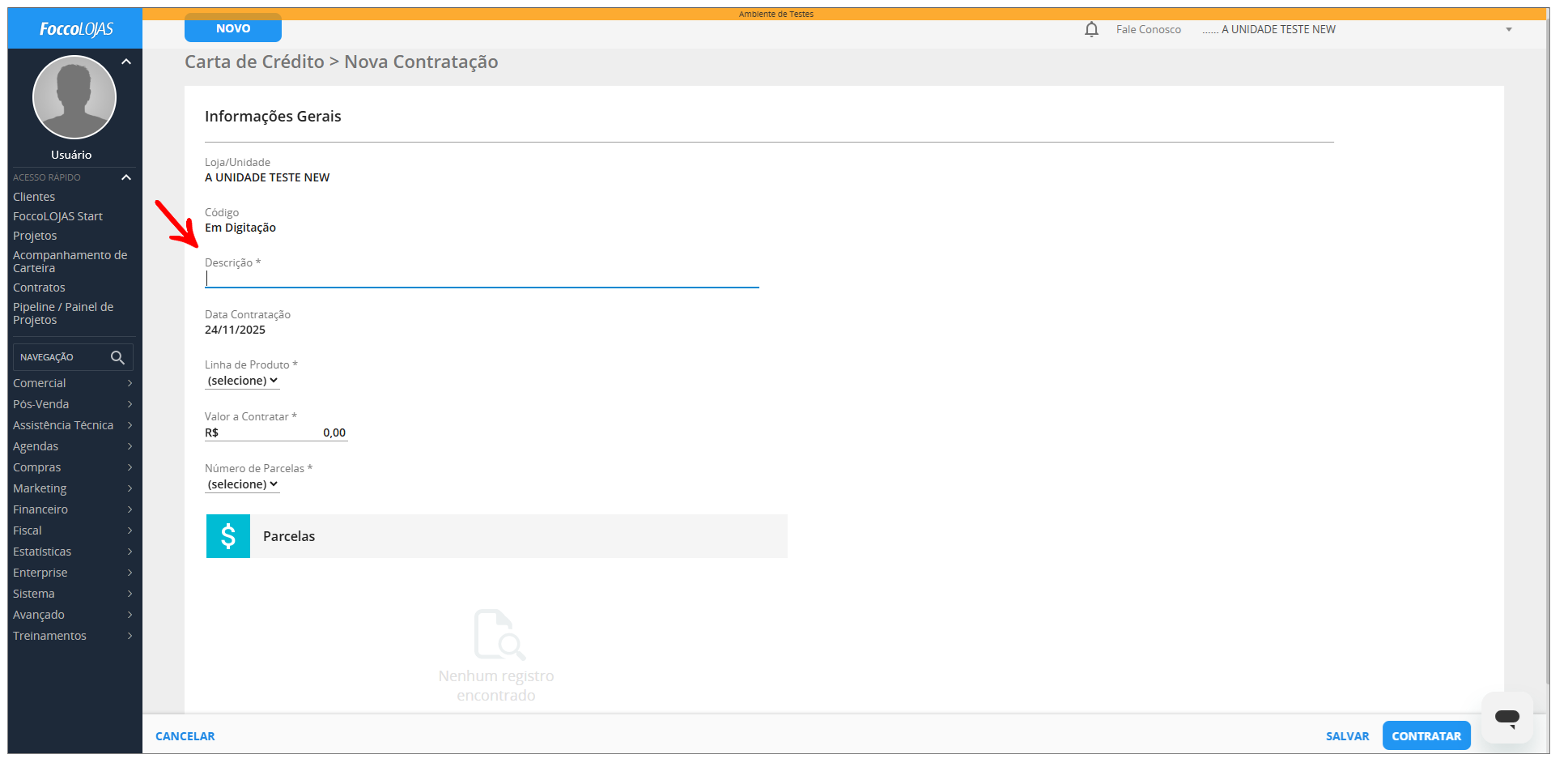Click the Navegação search field
The image size is (1568, 767).
tap(73, 357)
